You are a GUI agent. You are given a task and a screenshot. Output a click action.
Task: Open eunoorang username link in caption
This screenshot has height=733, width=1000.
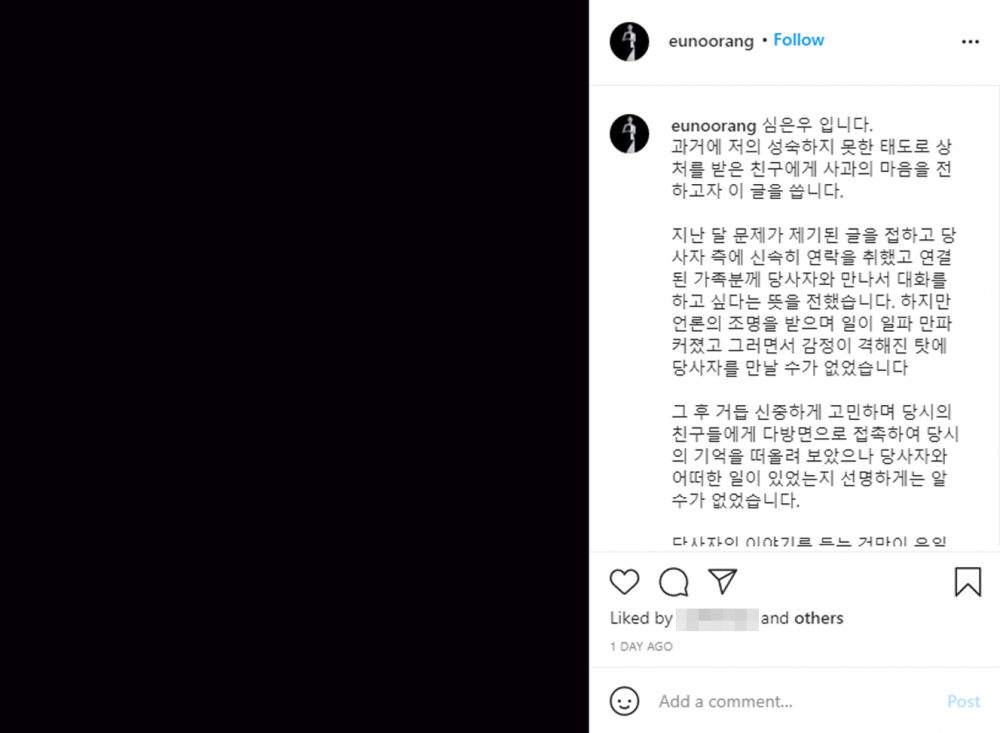click(713, 126)
